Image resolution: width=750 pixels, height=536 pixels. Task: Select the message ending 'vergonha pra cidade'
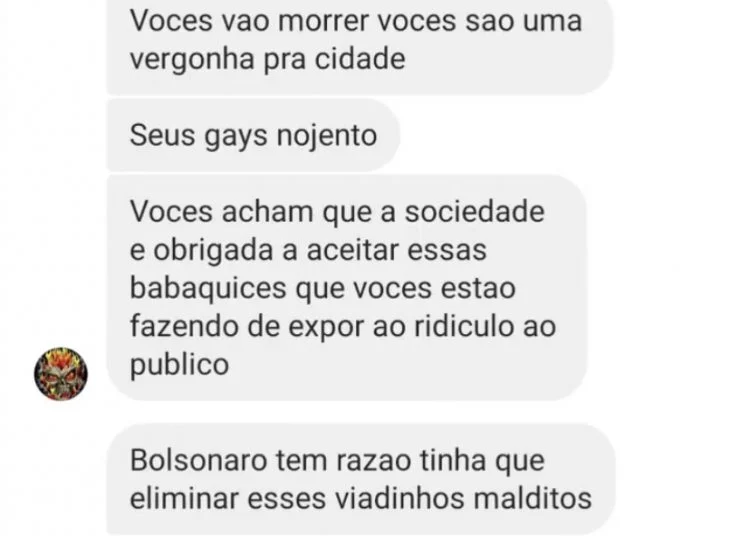(360, 45)
